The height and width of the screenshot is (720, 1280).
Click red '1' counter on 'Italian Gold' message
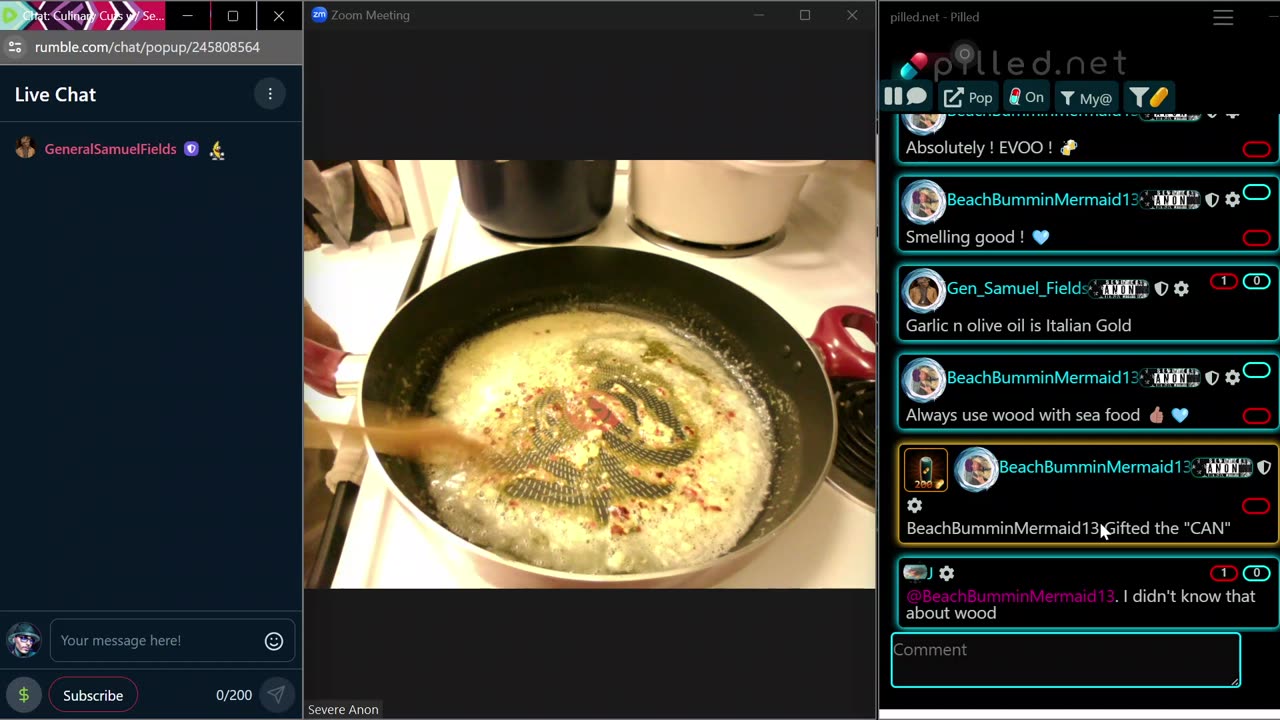click(x=1224, y=281)
